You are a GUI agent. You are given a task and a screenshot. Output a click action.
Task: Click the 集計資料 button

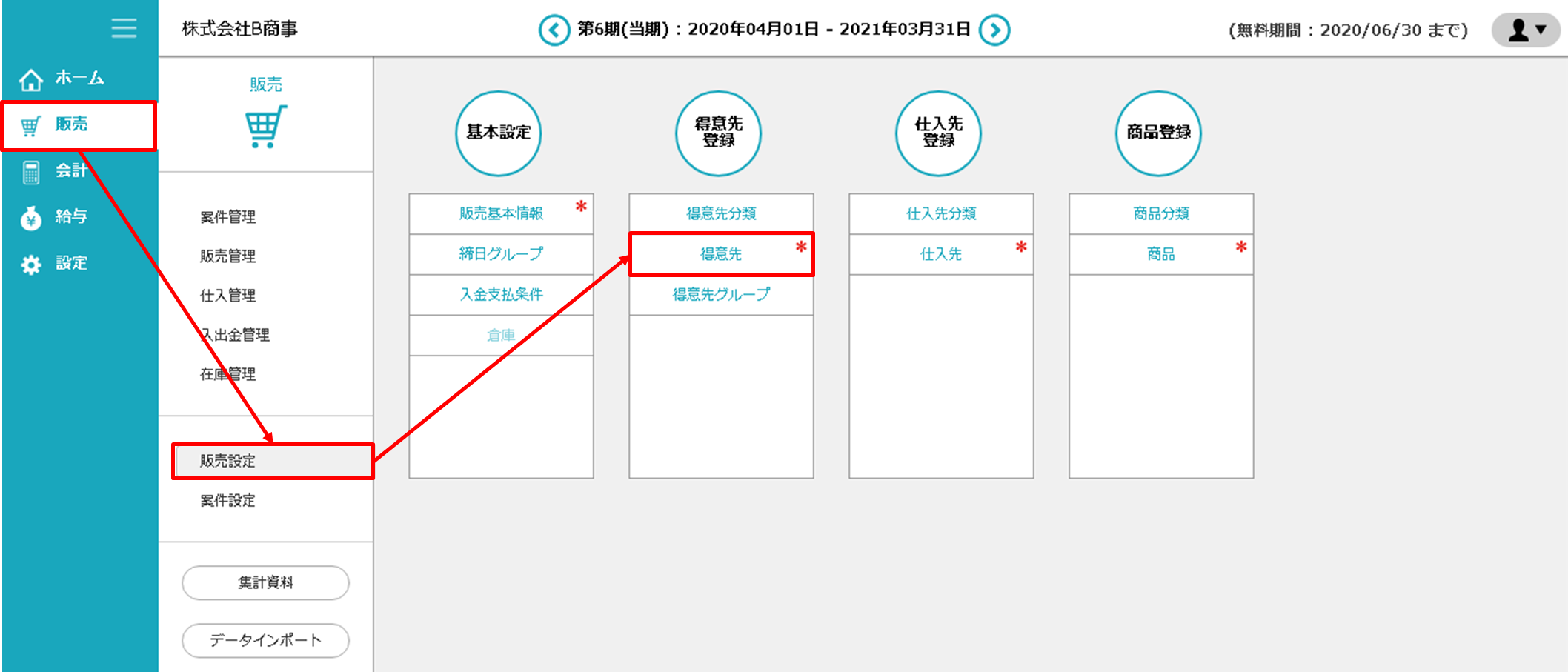pyautogui.click(x=265, y=583)
